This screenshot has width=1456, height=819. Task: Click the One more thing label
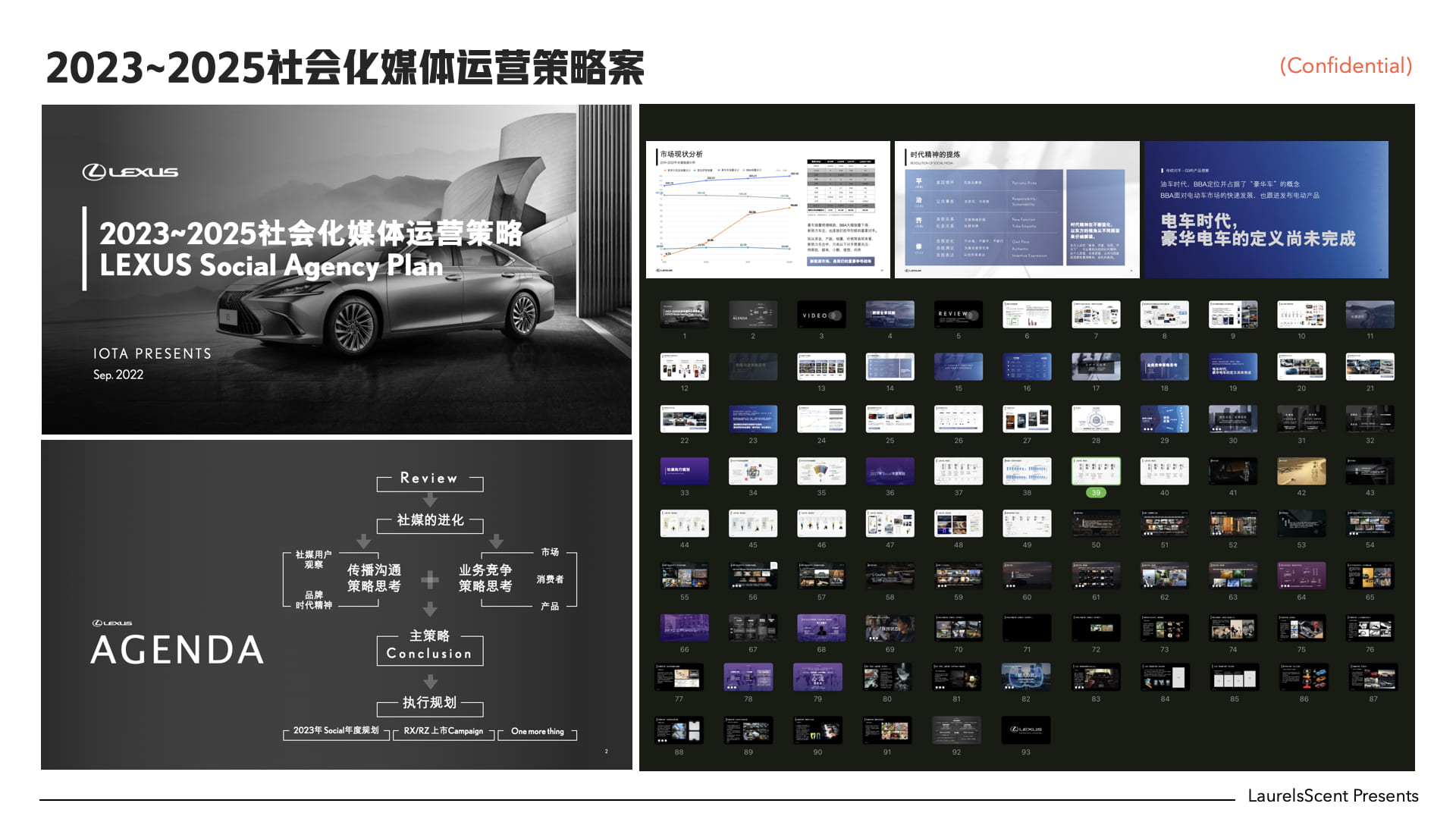click(538, 731)
